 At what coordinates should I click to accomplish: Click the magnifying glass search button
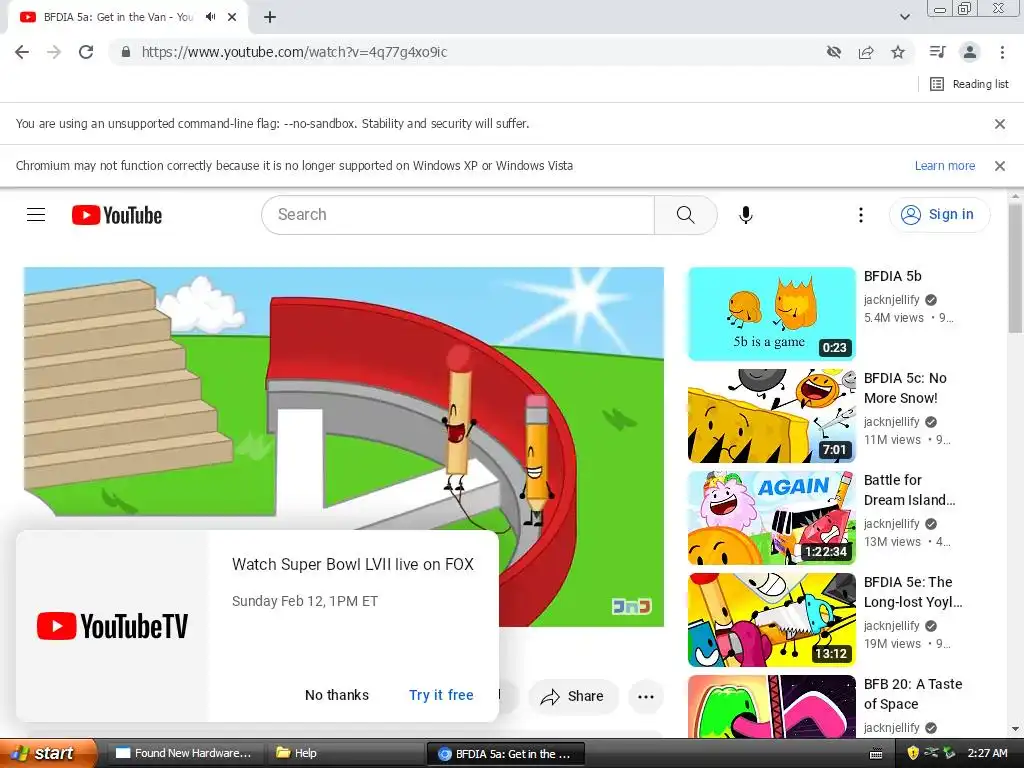(x=686, y=215)
